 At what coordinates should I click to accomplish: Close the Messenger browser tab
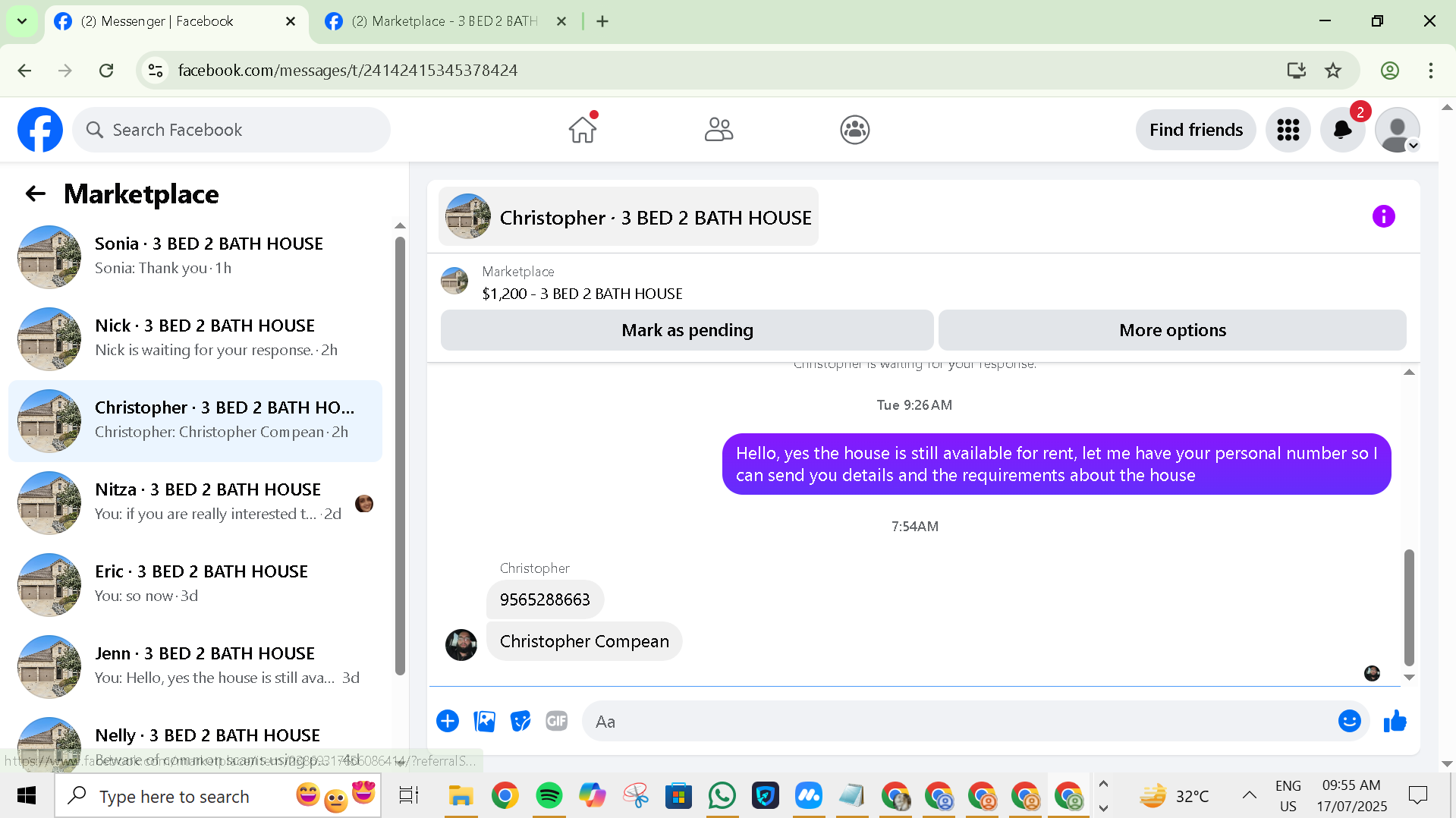click(291, 21)
